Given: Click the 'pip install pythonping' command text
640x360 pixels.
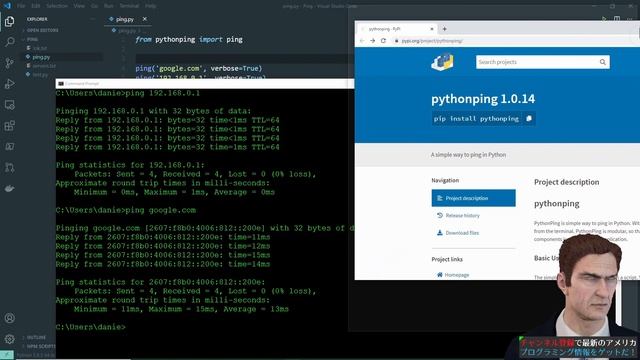Looking at the screenshot, I should pos(476,118).
